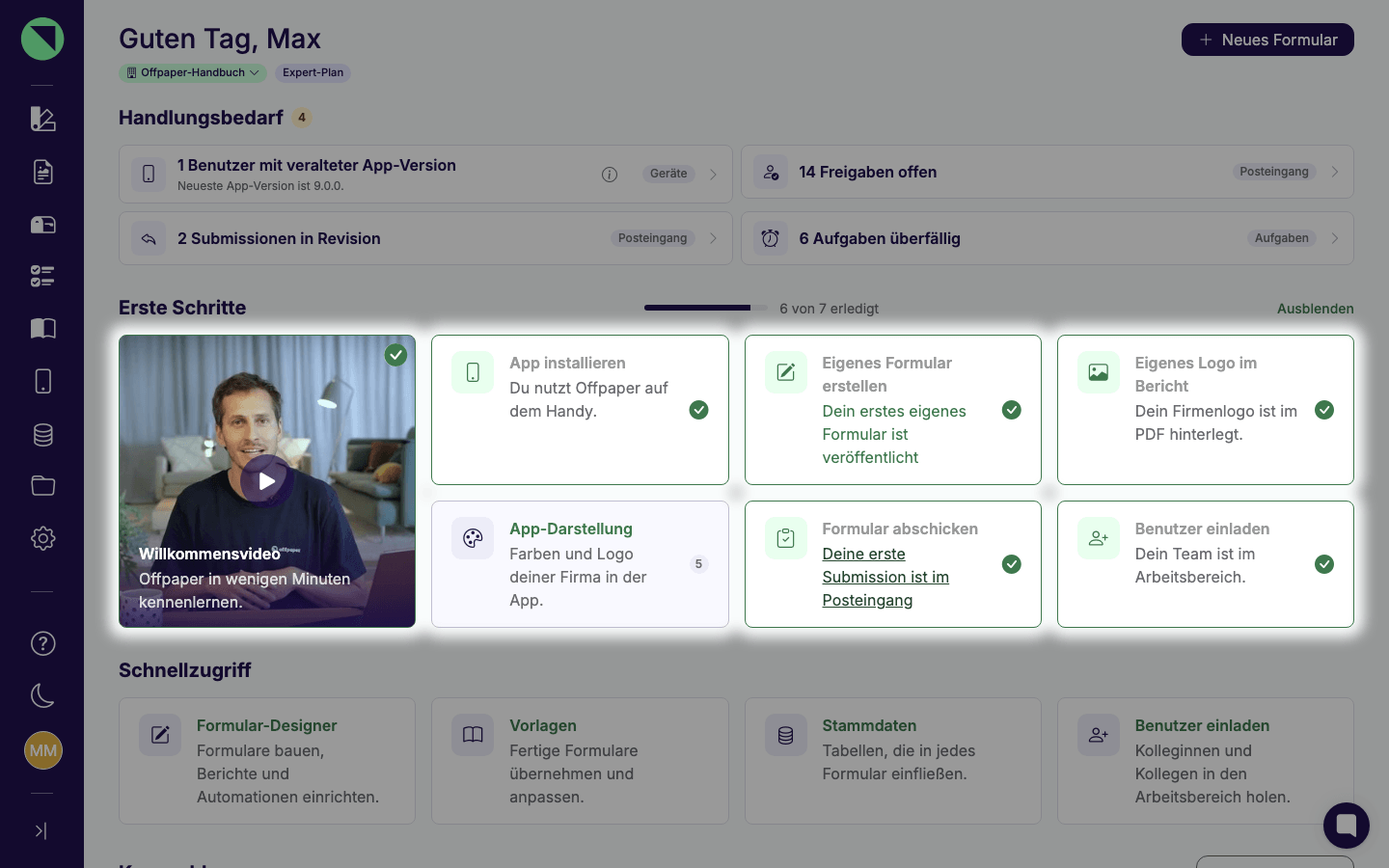The image size is (1389, 868).
Task: Open the 14 Freigaben offen chevron
Action: point(1335,172)
